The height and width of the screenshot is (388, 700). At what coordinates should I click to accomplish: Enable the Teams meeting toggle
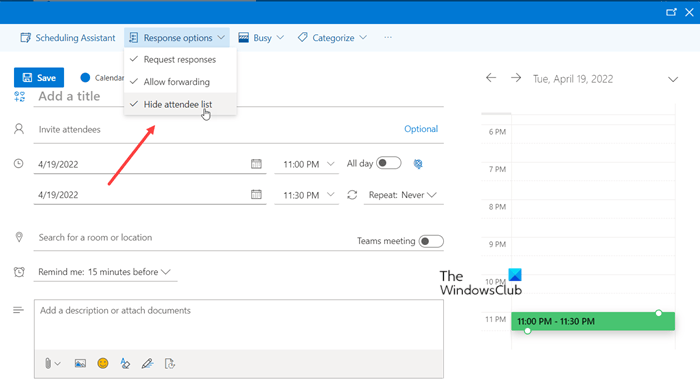[x=431, y=241]
